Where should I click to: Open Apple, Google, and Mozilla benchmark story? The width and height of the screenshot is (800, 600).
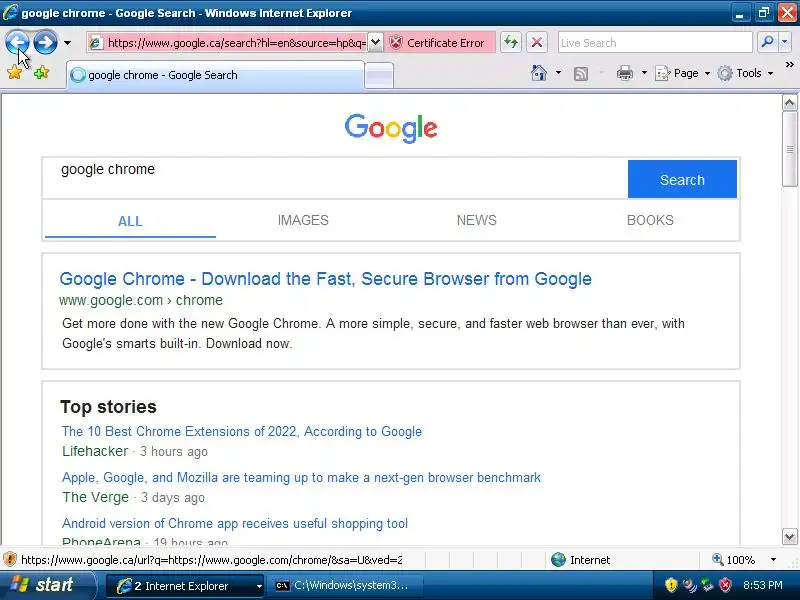(x=301, y=478)
